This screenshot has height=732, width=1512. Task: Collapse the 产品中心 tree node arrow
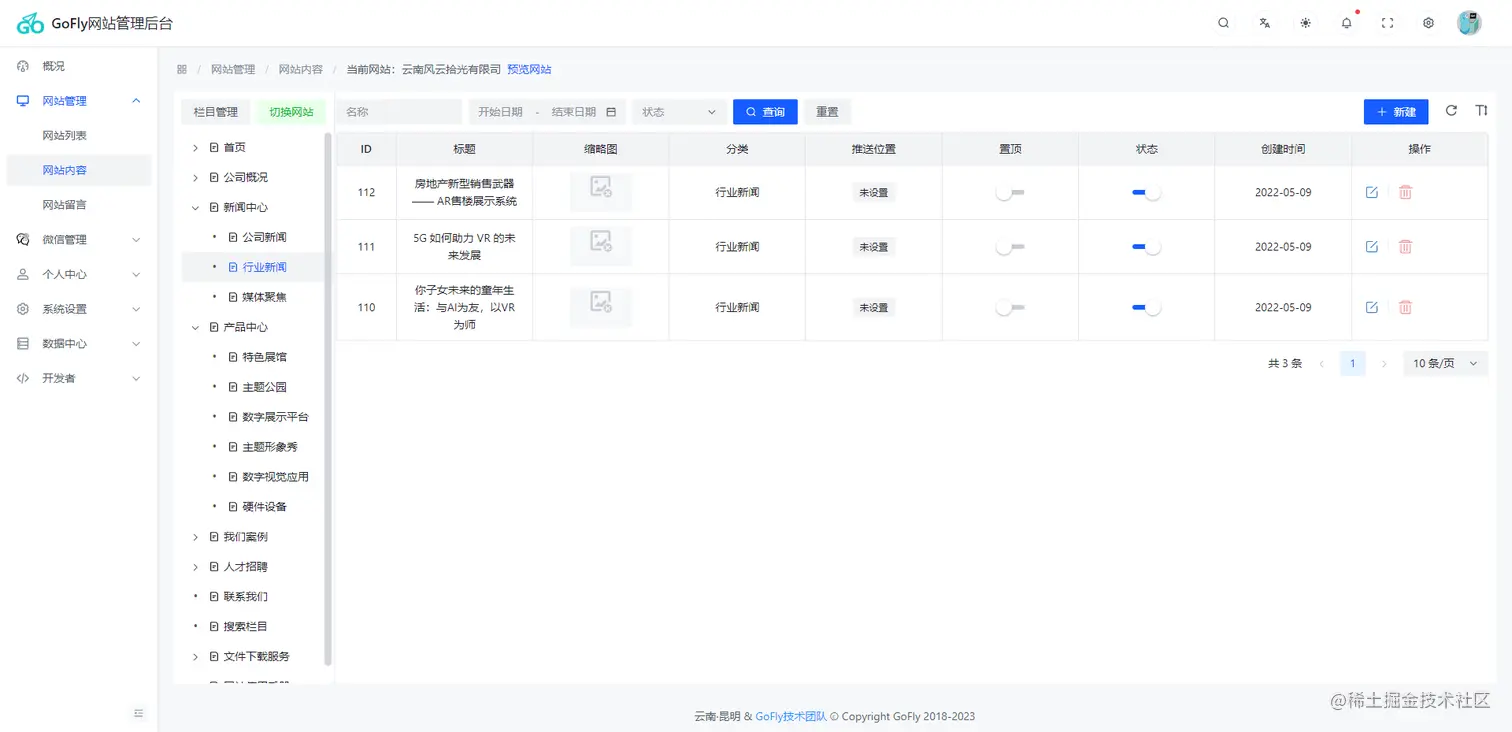click(x=196, y=328)
